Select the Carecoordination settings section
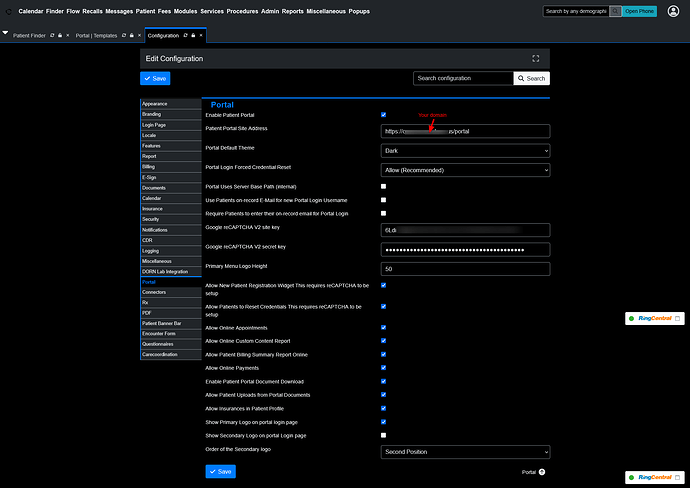690x488 pixels. [171, 354]
